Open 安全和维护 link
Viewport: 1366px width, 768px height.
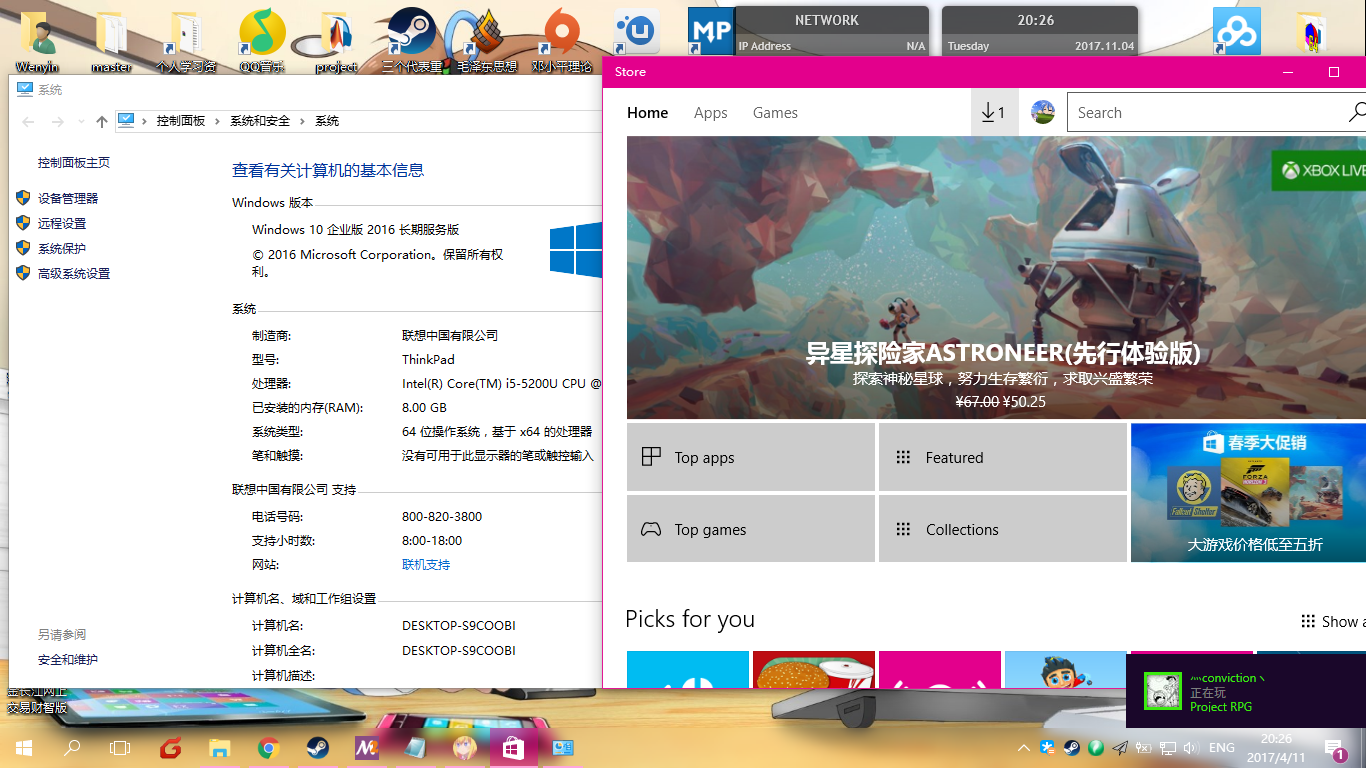click(68, 660)
